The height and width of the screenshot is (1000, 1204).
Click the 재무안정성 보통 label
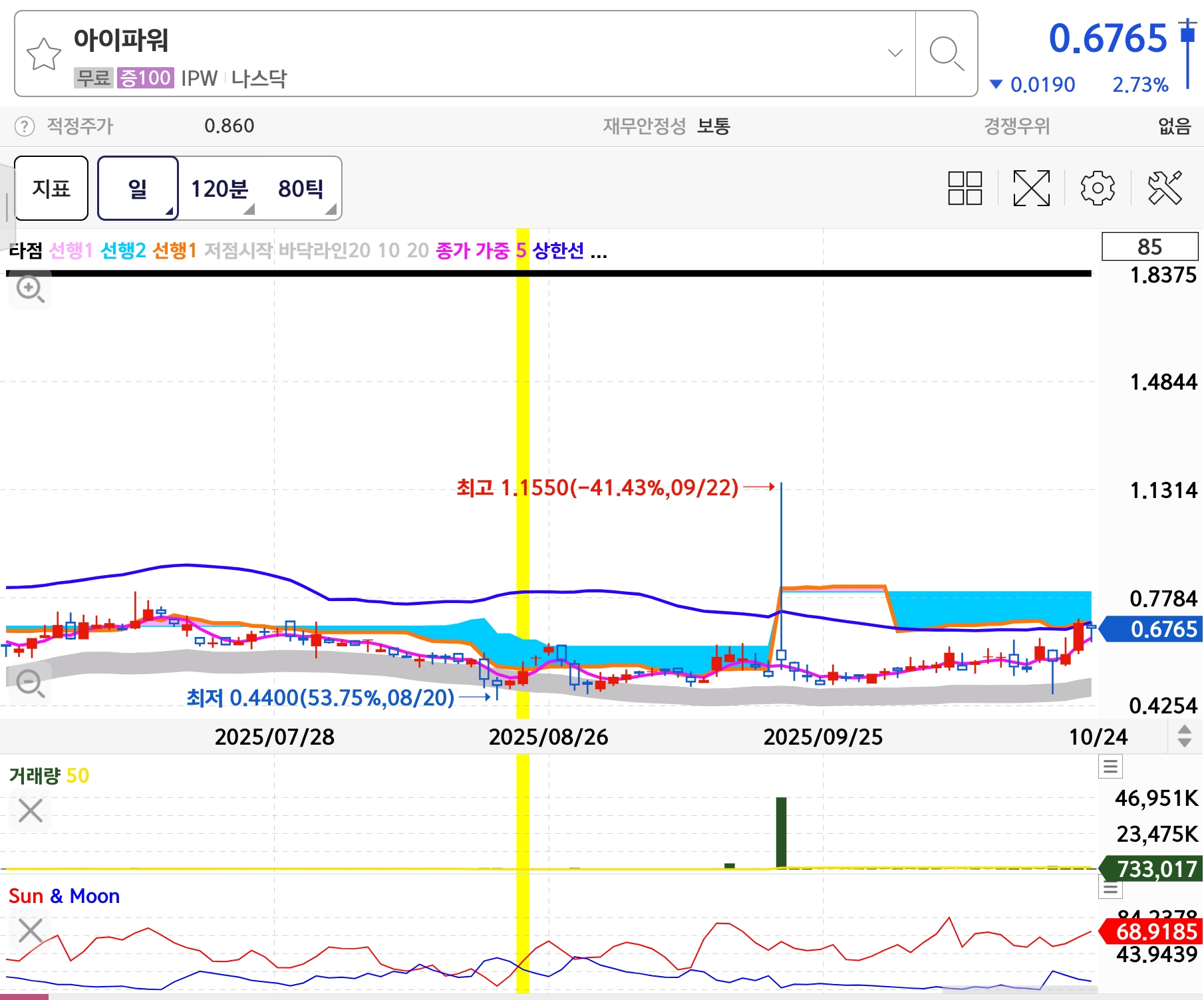pyautogui.click(x=667, y=126)
